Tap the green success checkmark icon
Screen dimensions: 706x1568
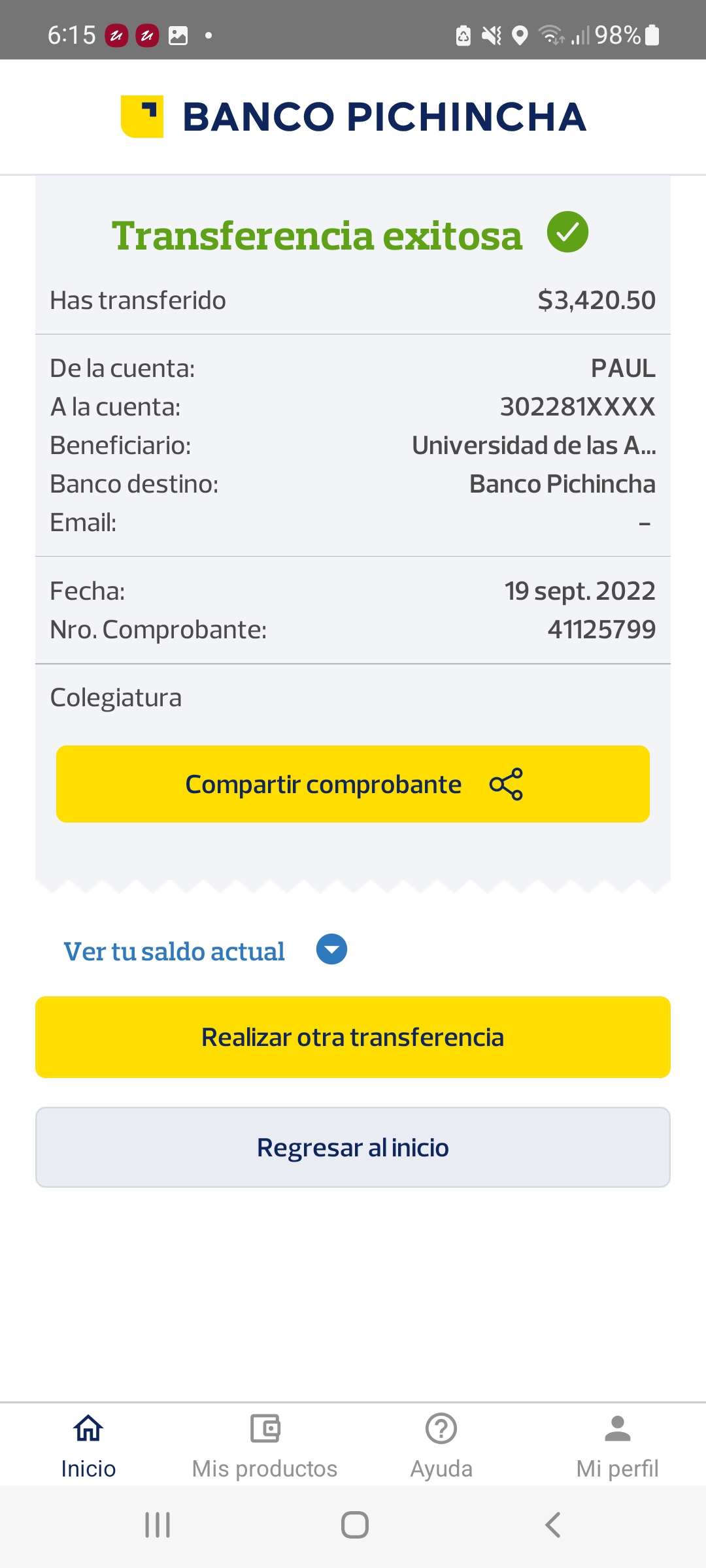(567, 232)
